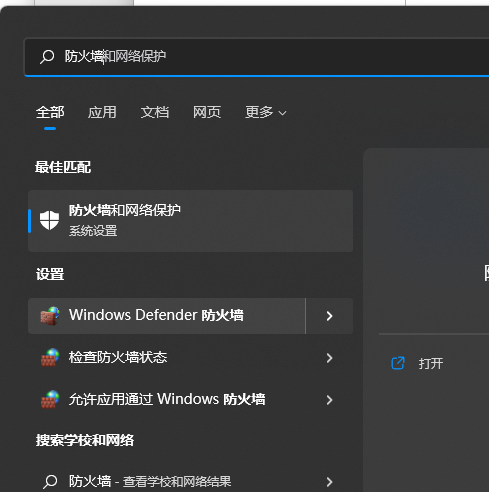Expand the 防火墙 web results arrow
489x492 pixels.
(x=329, y=482)
